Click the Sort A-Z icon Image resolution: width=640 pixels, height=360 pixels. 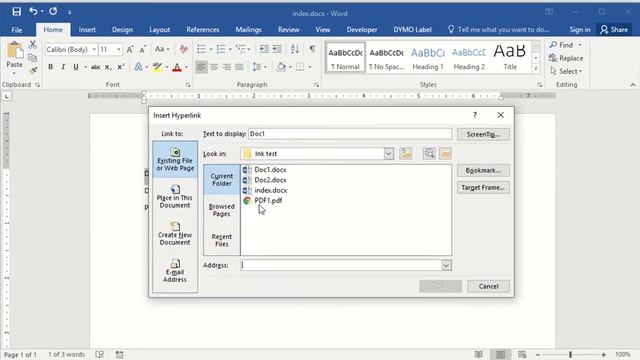pos(295,49)
